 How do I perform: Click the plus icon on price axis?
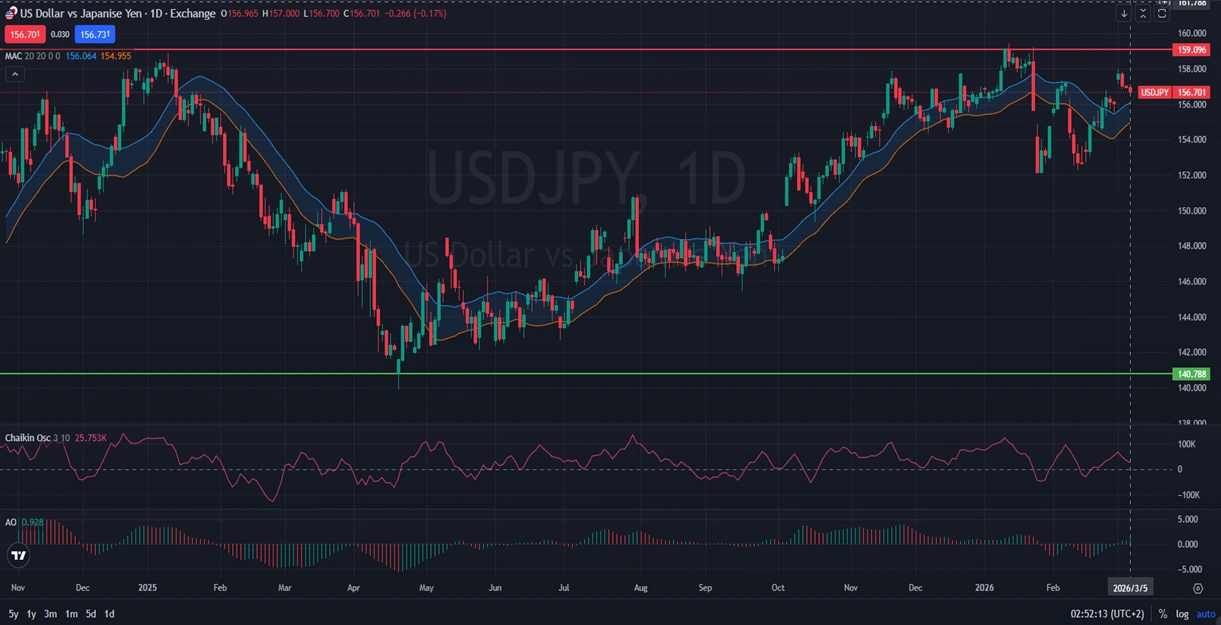click(x=1162, y=3)
